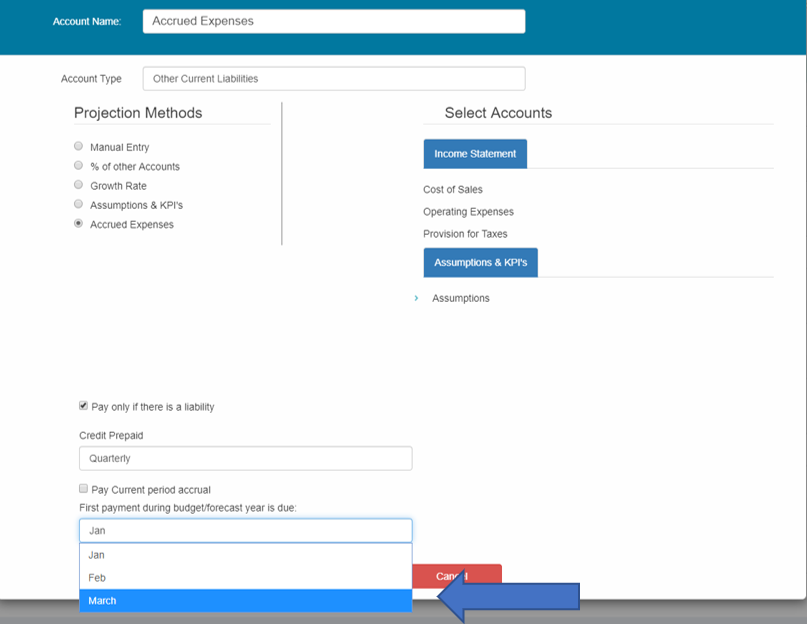The width and height of the screenshot is (807, 624).
Task: Switch to Assumptions & KPI's tab
Action: 480,263
